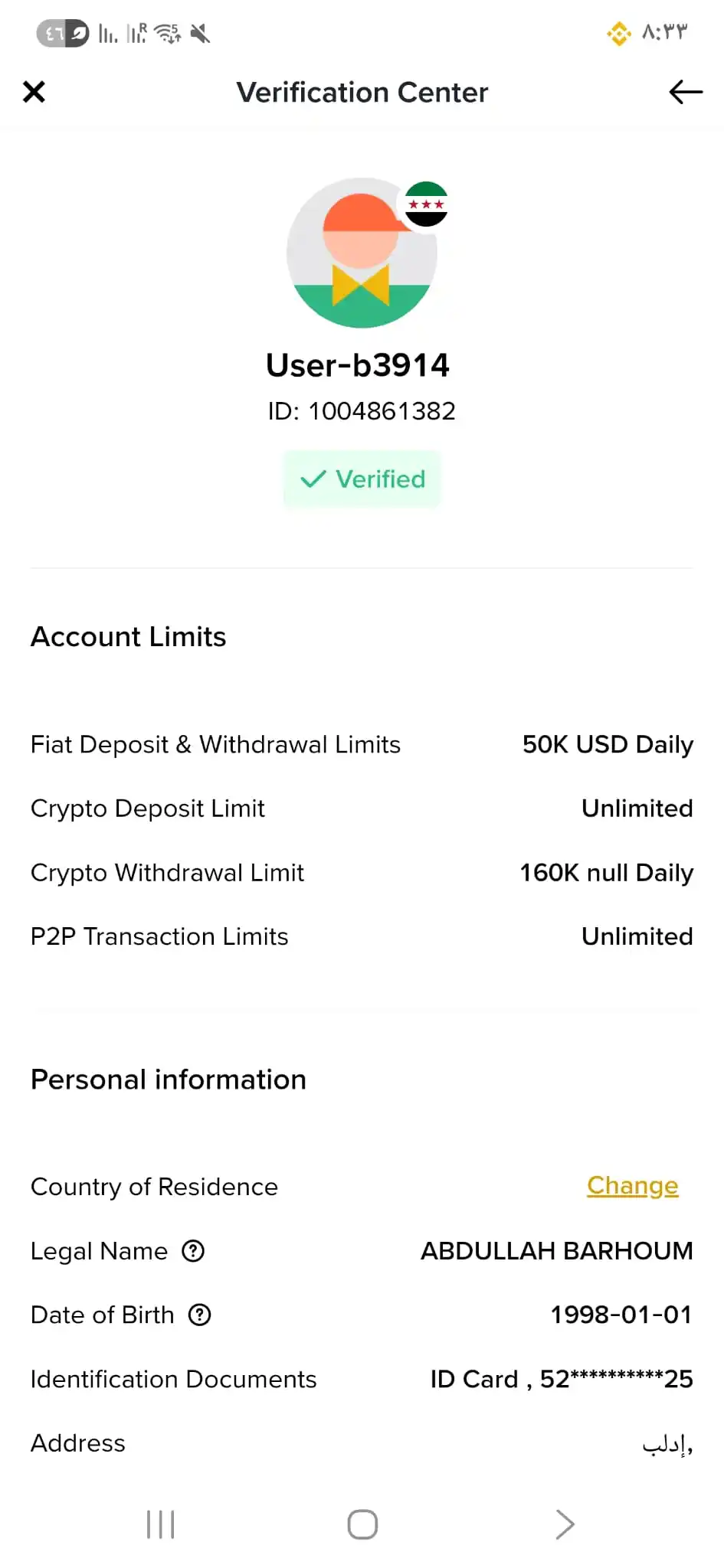The height and width of the screenshot is (1568, 724).
Task: Change the Country of Residence
Action: [633, 1186]
